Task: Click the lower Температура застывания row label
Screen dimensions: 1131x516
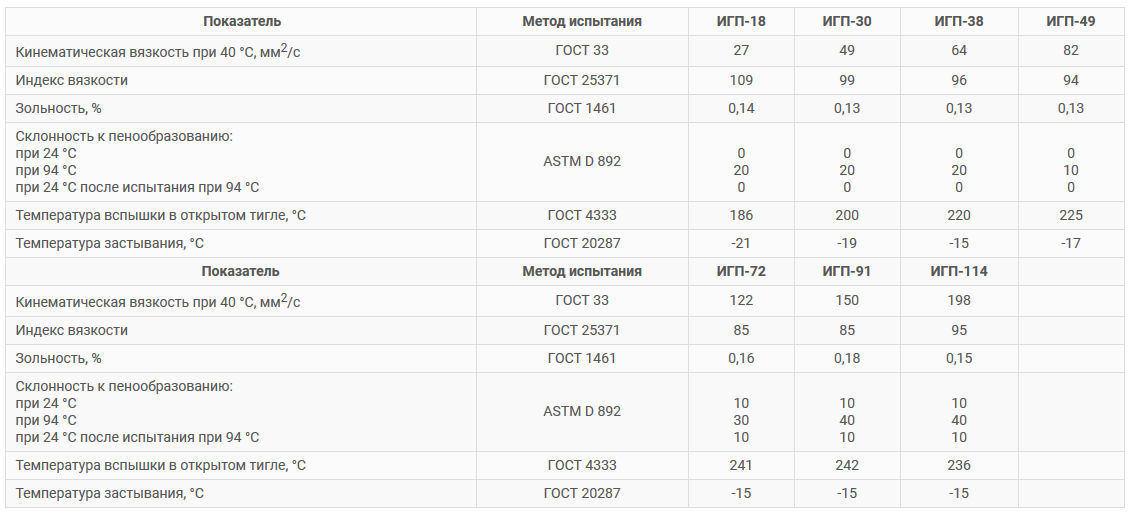Action: [110, 494]
